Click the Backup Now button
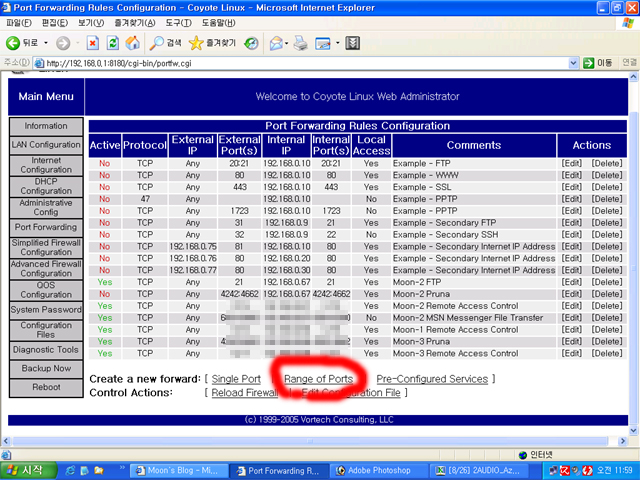Viewport: 640px width, 480px height. point(46,369)
